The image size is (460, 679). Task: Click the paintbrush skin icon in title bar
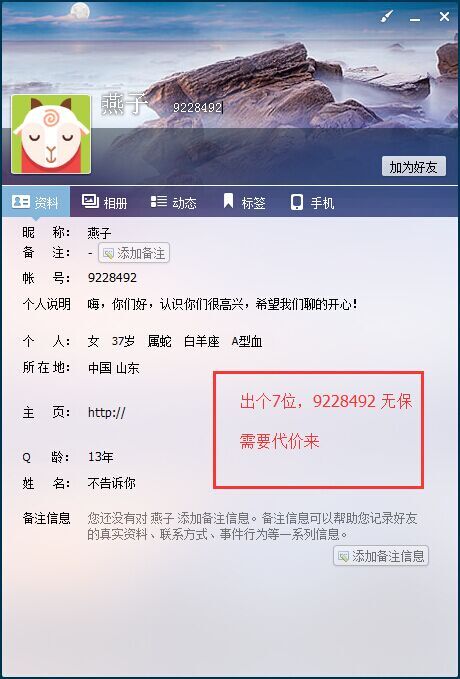coord(386,17)
